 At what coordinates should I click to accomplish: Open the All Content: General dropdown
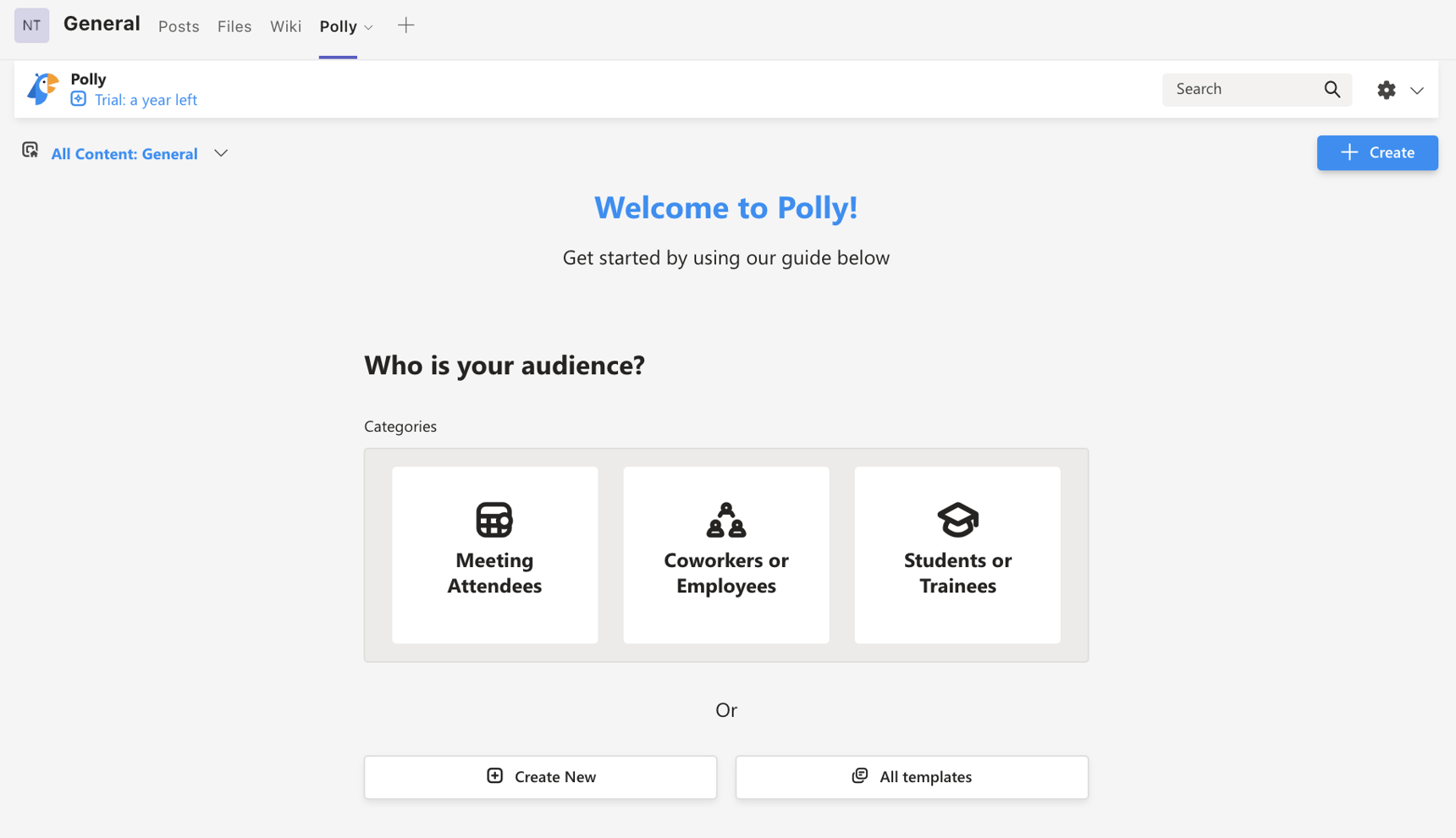tap(221, 153)
